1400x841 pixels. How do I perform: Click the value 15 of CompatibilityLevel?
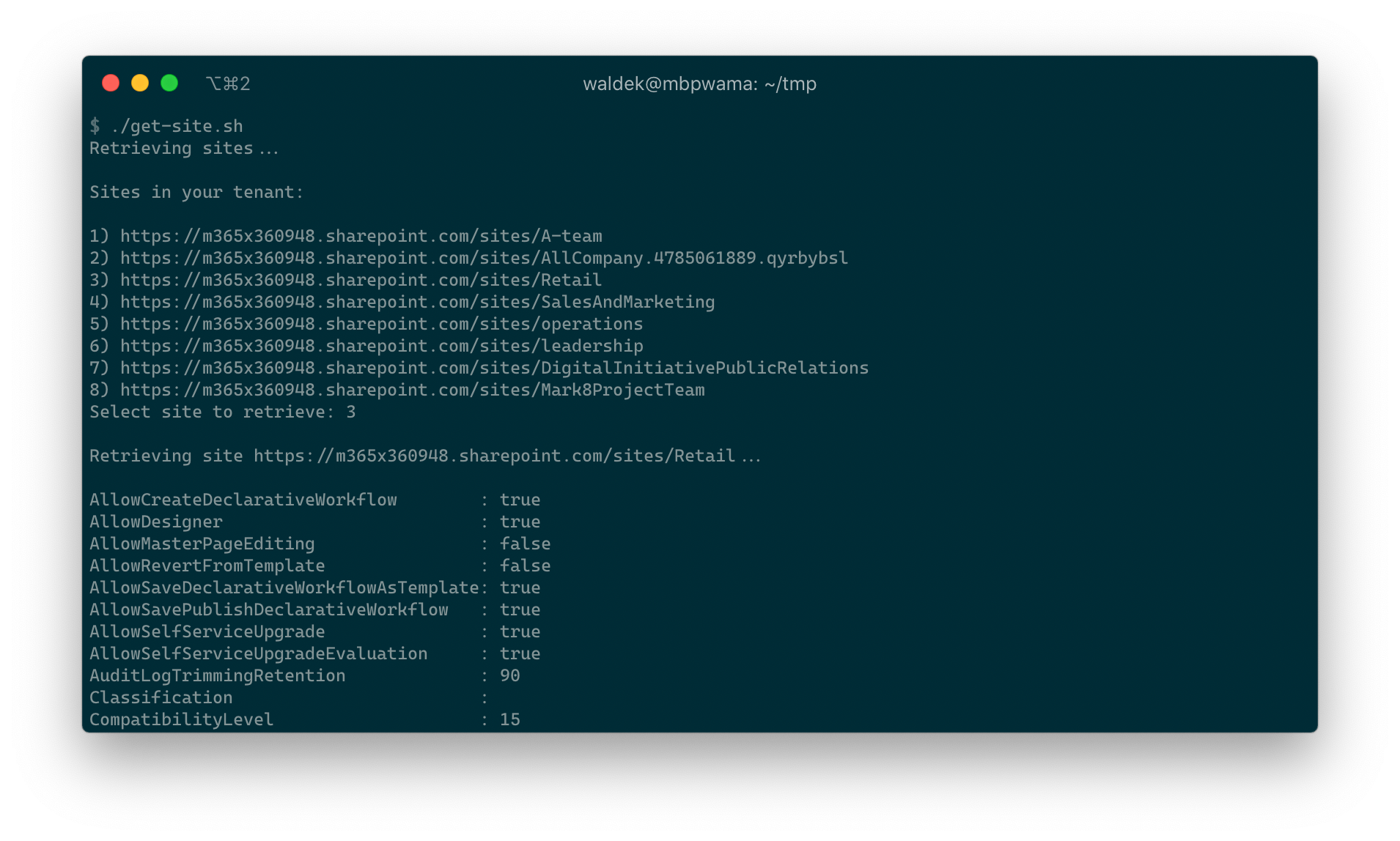510,719
